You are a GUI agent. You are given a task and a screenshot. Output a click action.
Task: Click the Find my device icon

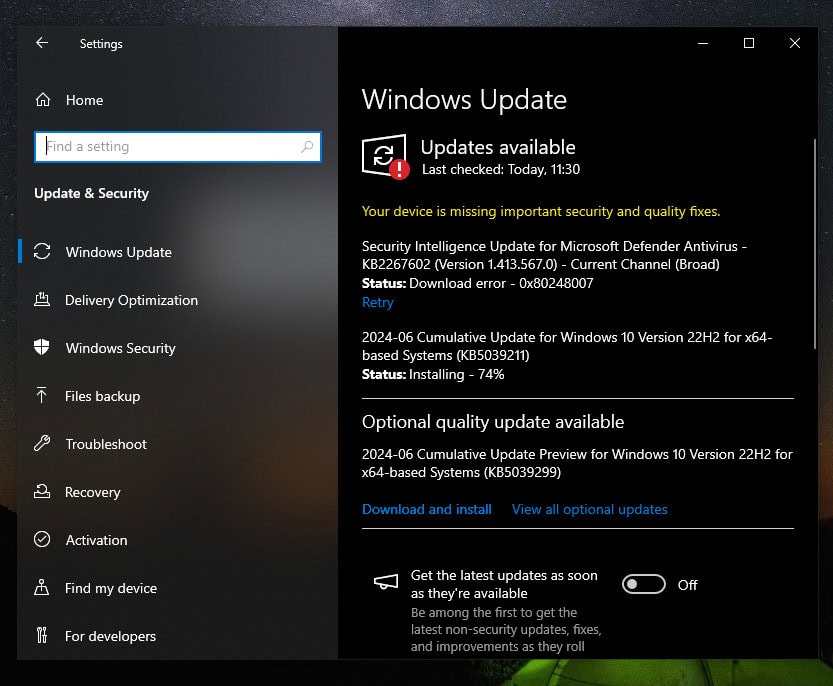pyautogui.click(x=41, y=587)
